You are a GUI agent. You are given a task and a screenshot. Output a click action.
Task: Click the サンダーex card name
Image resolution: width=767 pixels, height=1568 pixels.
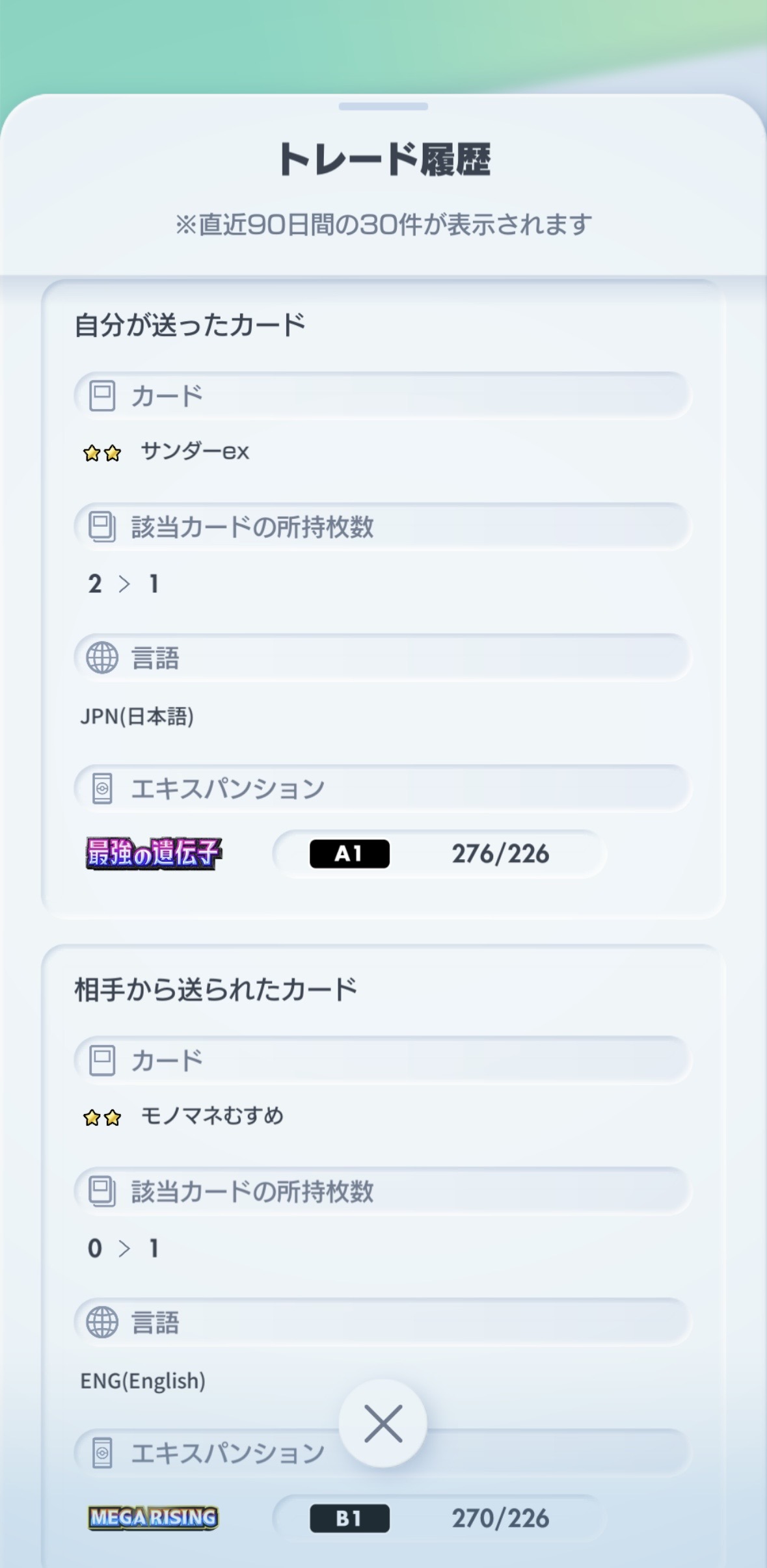pos(195,451)
